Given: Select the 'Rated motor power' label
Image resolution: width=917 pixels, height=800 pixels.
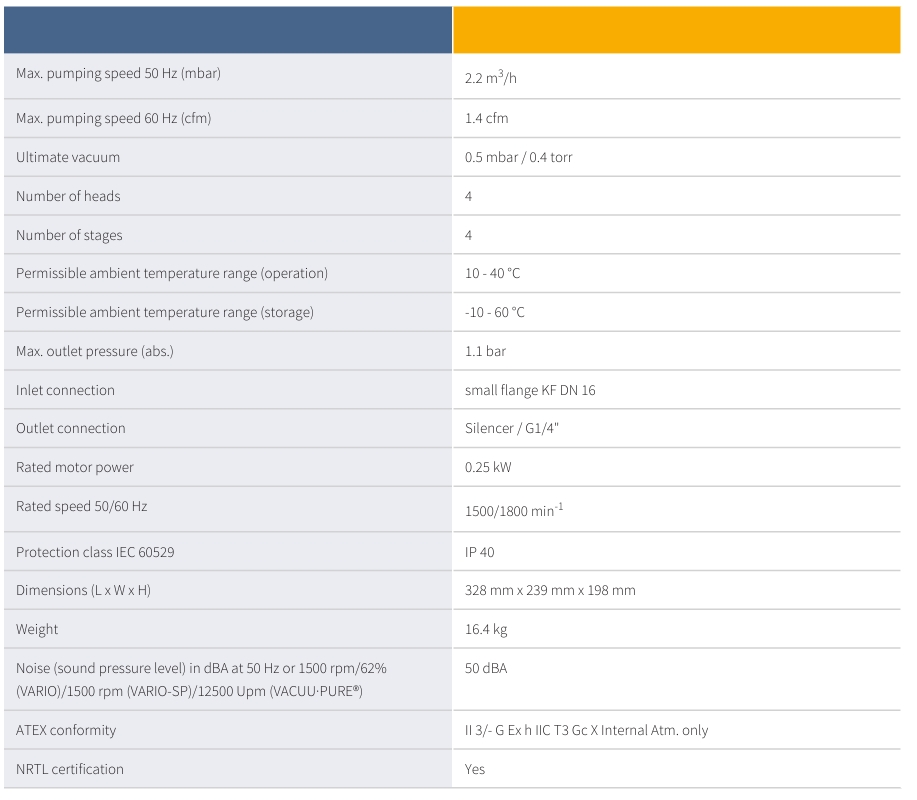Looking at the screenshot, I should click(75, 467).
